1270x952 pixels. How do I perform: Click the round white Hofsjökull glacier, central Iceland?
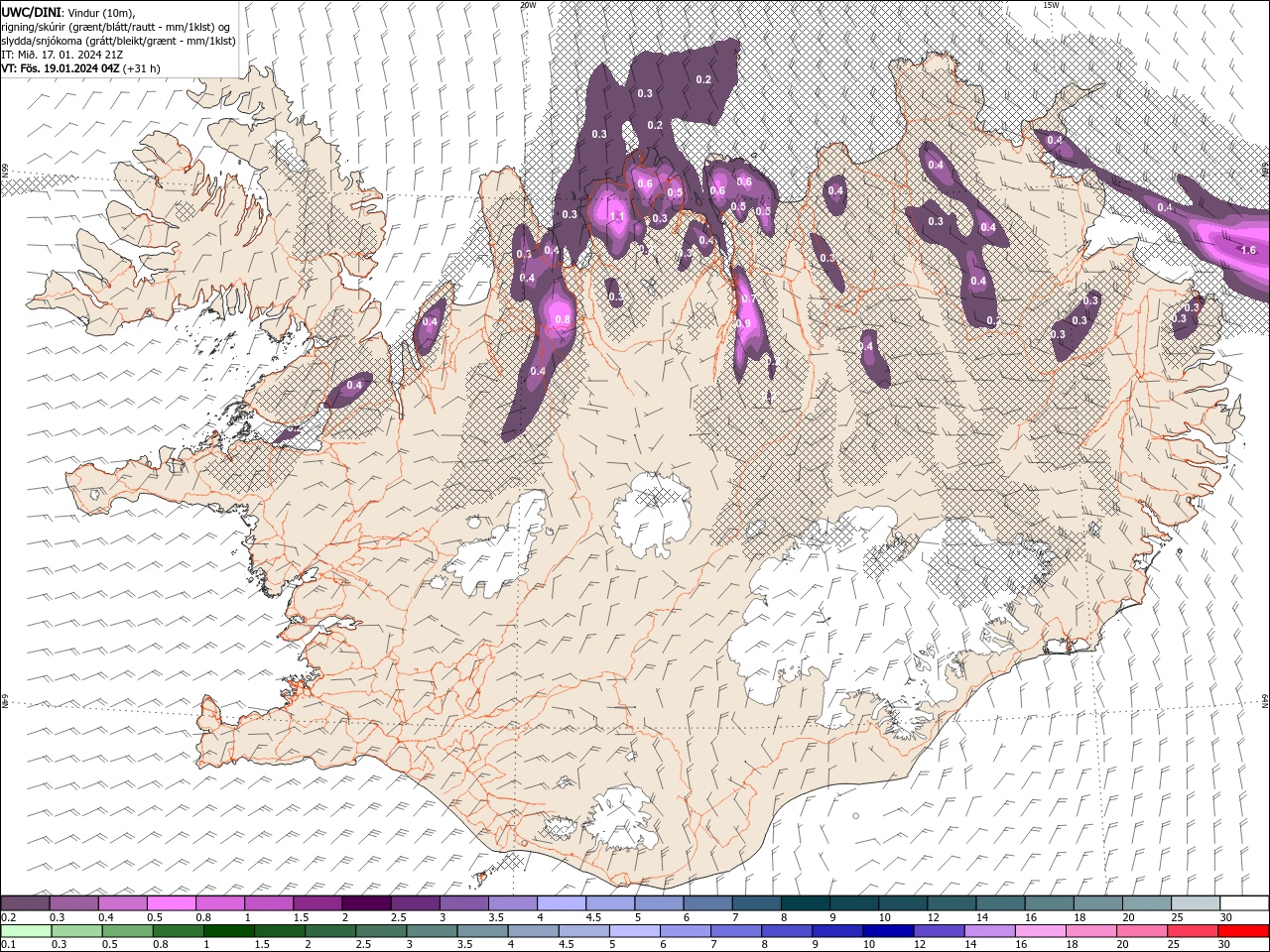click(652, 513)
